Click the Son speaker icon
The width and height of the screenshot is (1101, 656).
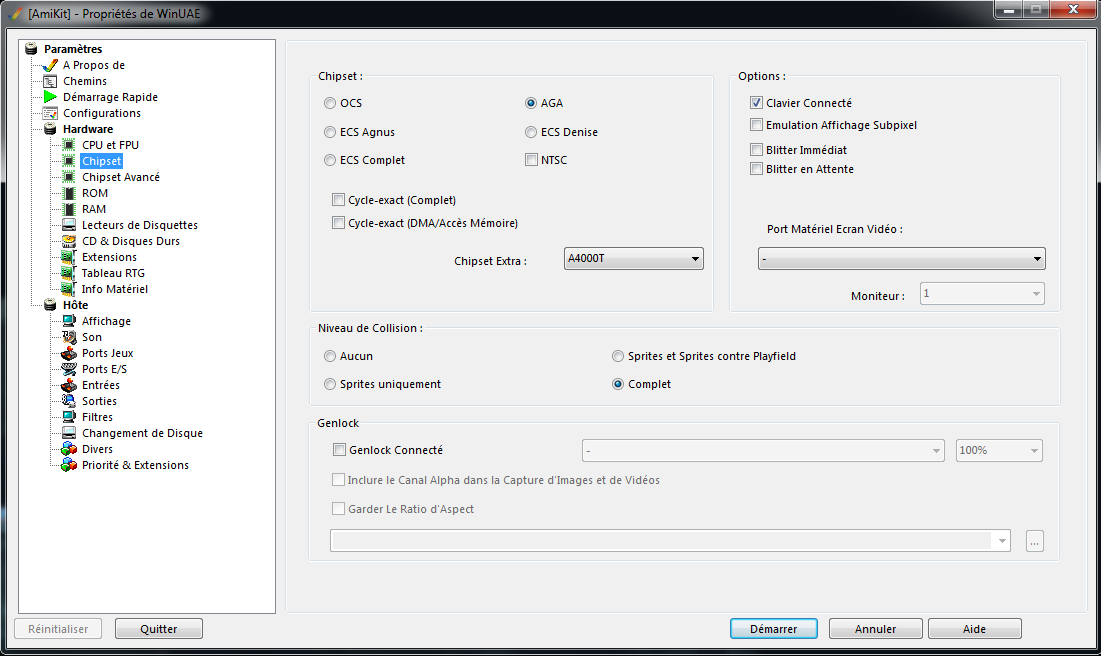click(x=69, y=337)
